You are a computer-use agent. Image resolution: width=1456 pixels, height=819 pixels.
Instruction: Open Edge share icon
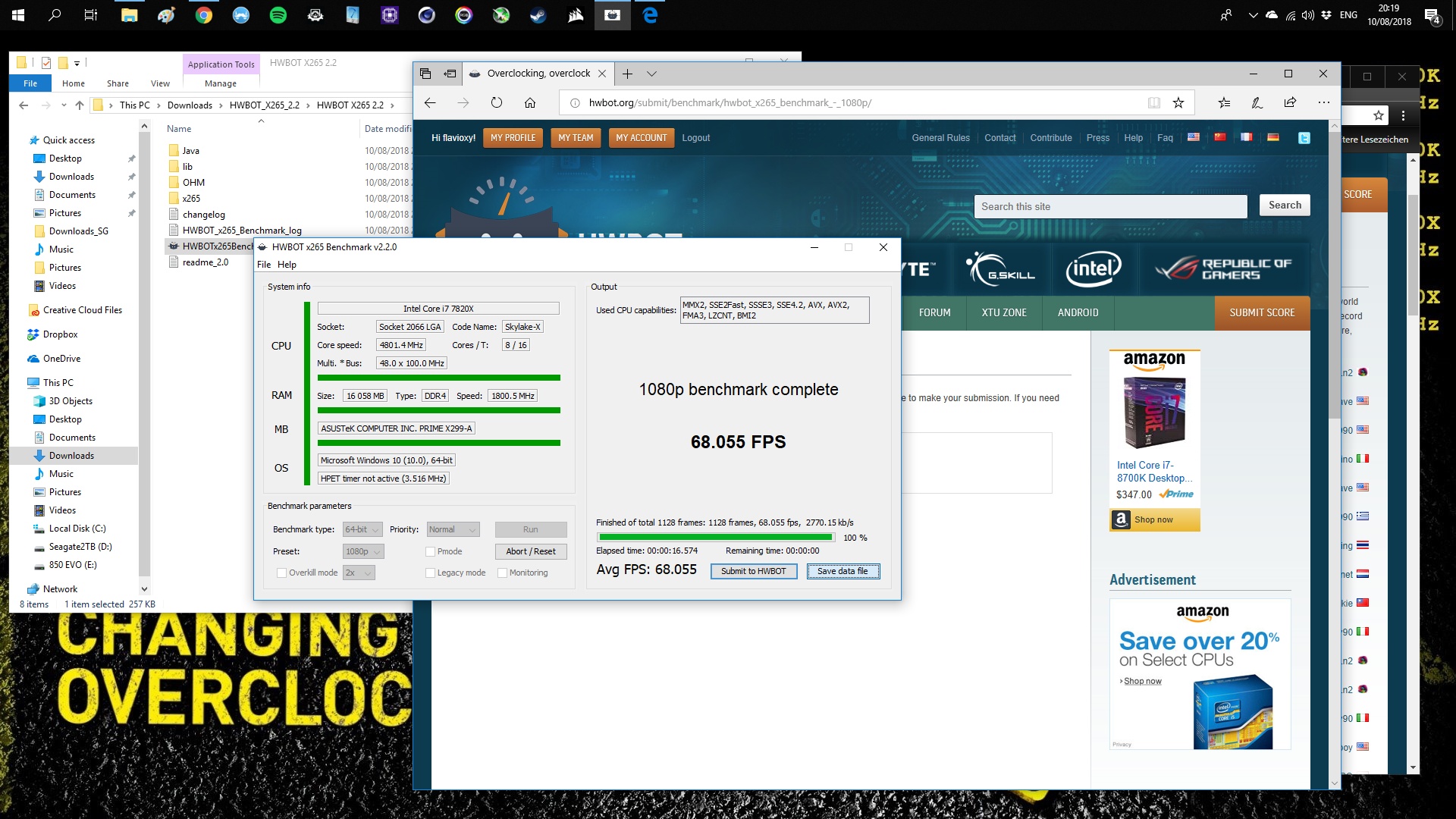click(1290, 102)
